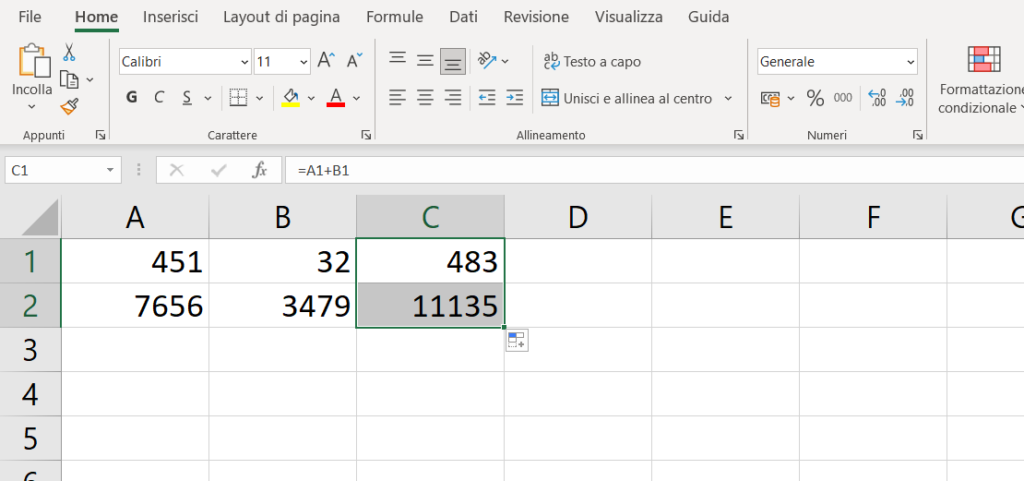
Task: Apply thousands separator 000 icon
Action: (x=842, y=99)
